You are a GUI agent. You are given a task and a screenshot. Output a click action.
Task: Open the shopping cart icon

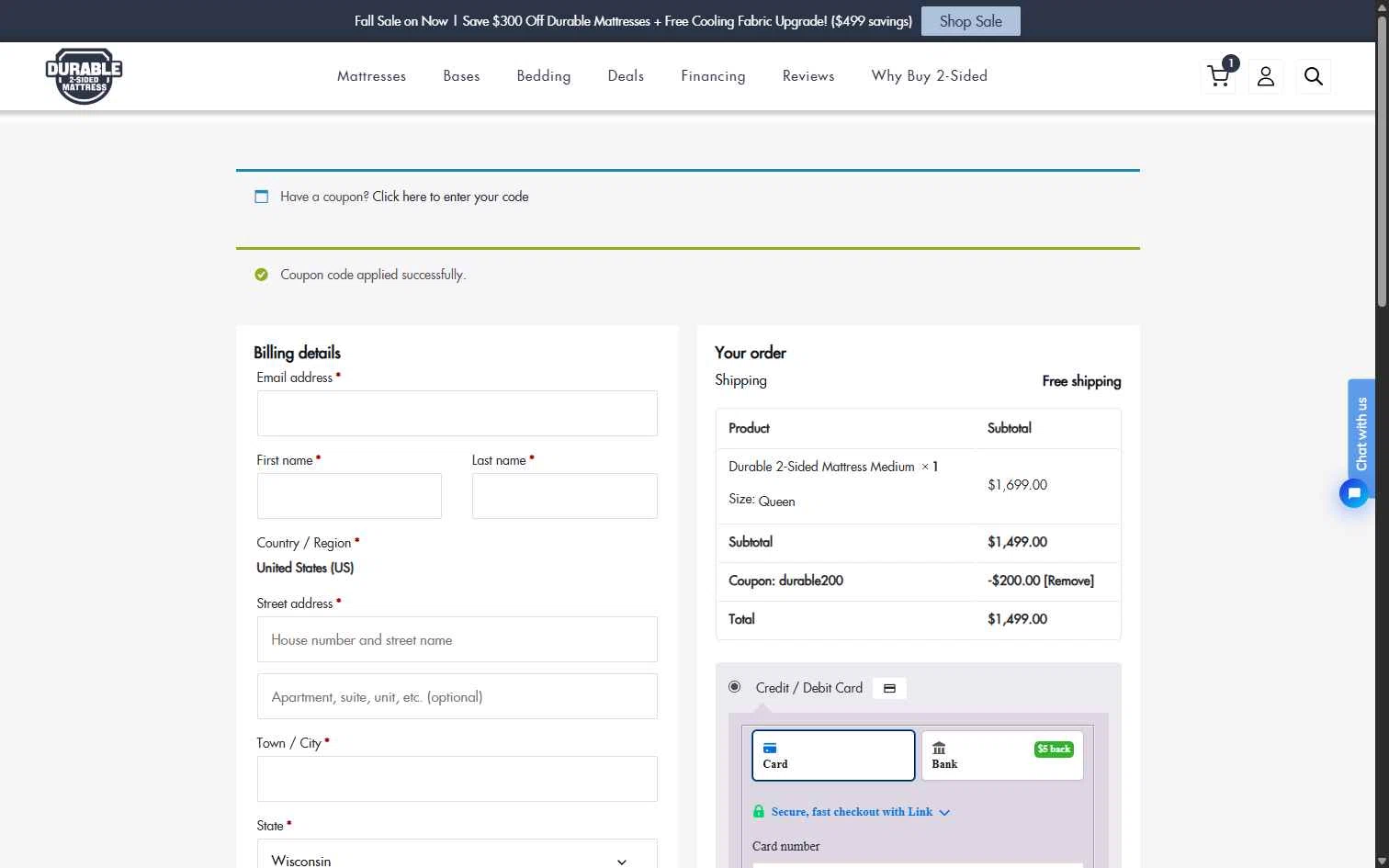coord(1219,76)
